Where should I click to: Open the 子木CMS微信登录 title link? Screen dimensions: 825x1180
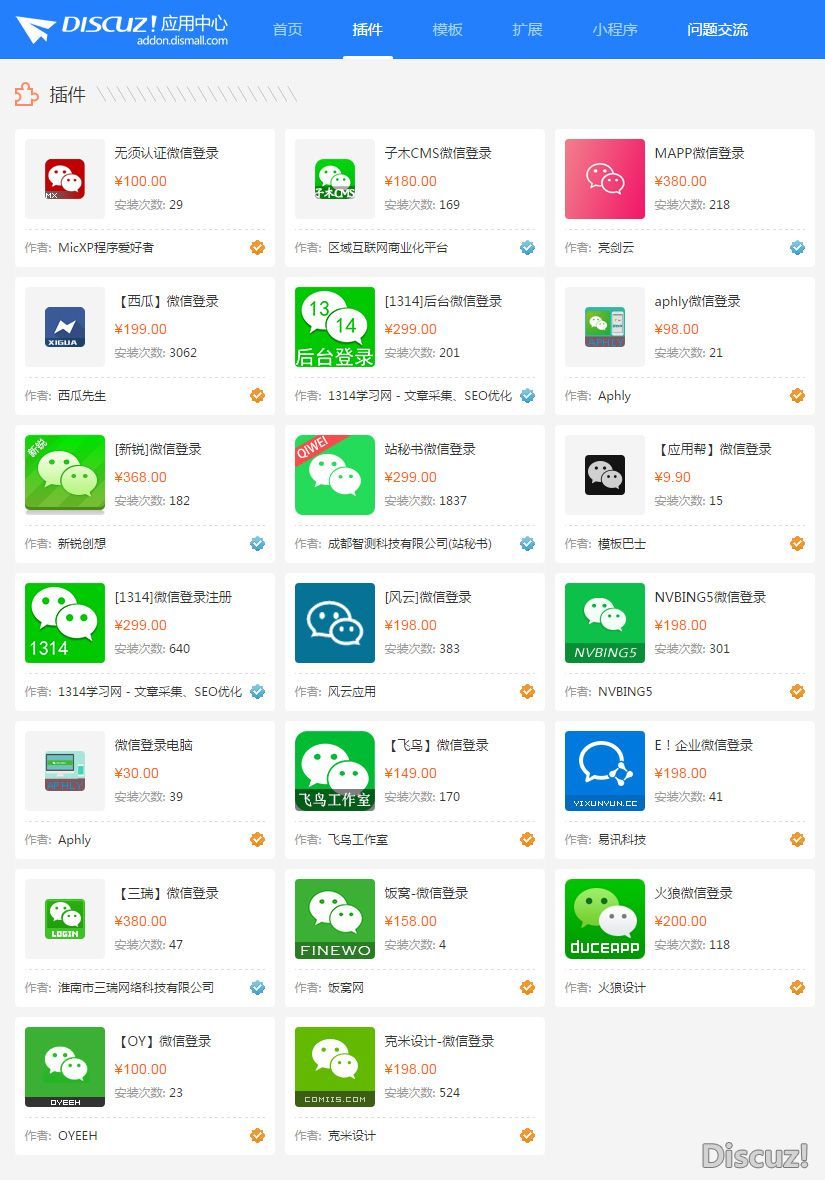pyautogui.click(x=438, y=154)
